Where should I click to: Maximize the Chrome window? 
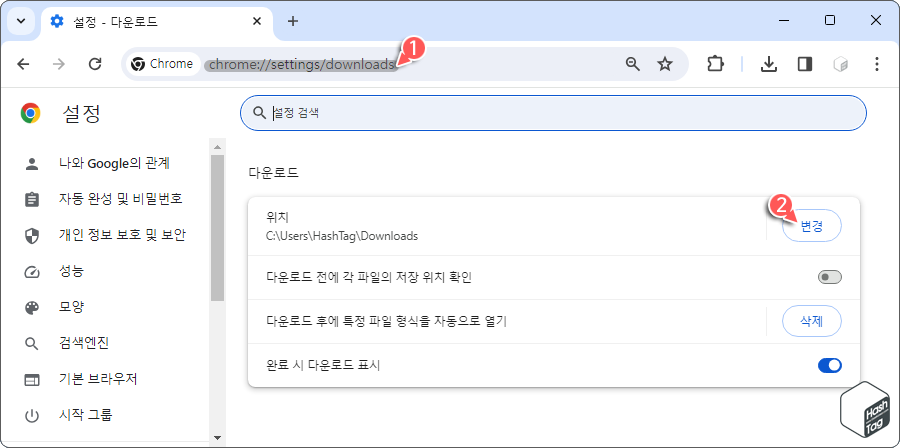830,21
